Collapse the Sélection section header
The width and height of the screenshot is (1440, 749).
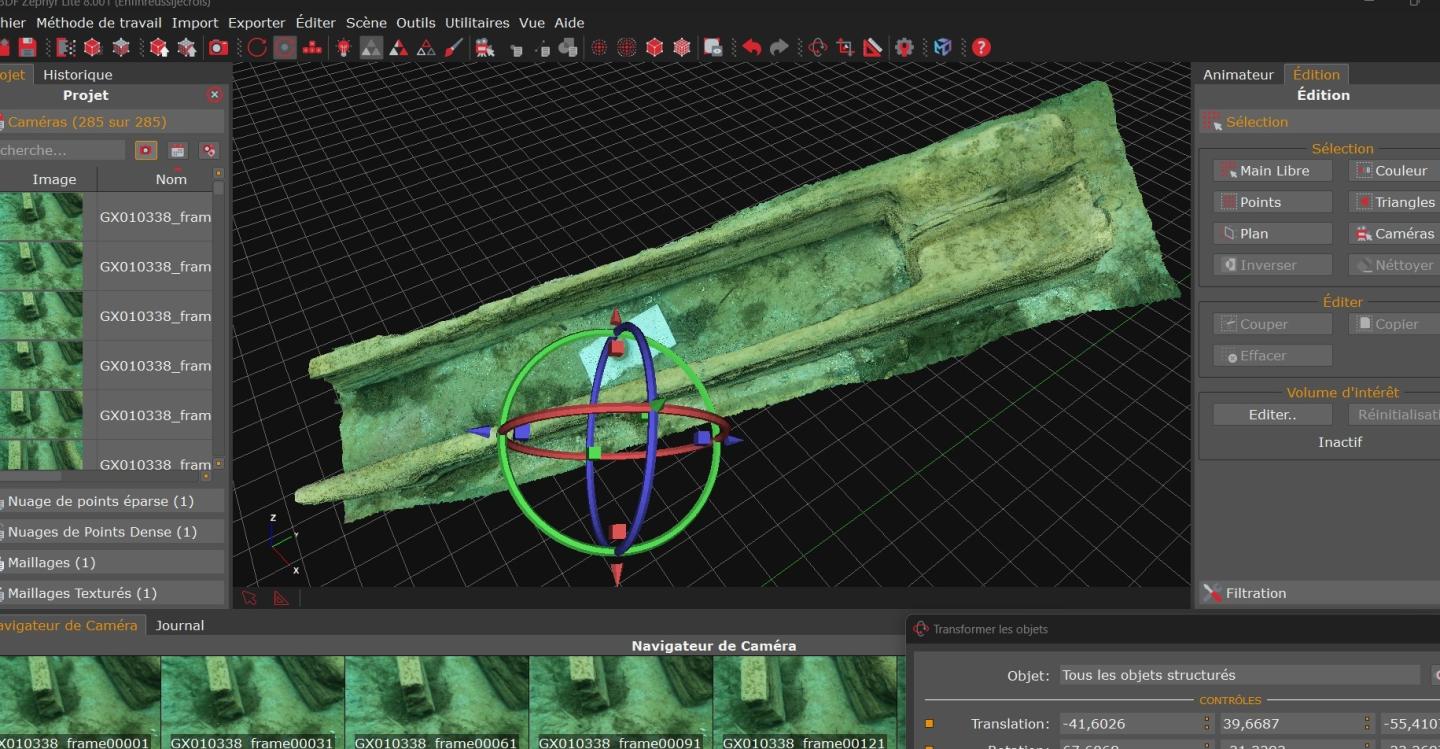click(1319, 122)
